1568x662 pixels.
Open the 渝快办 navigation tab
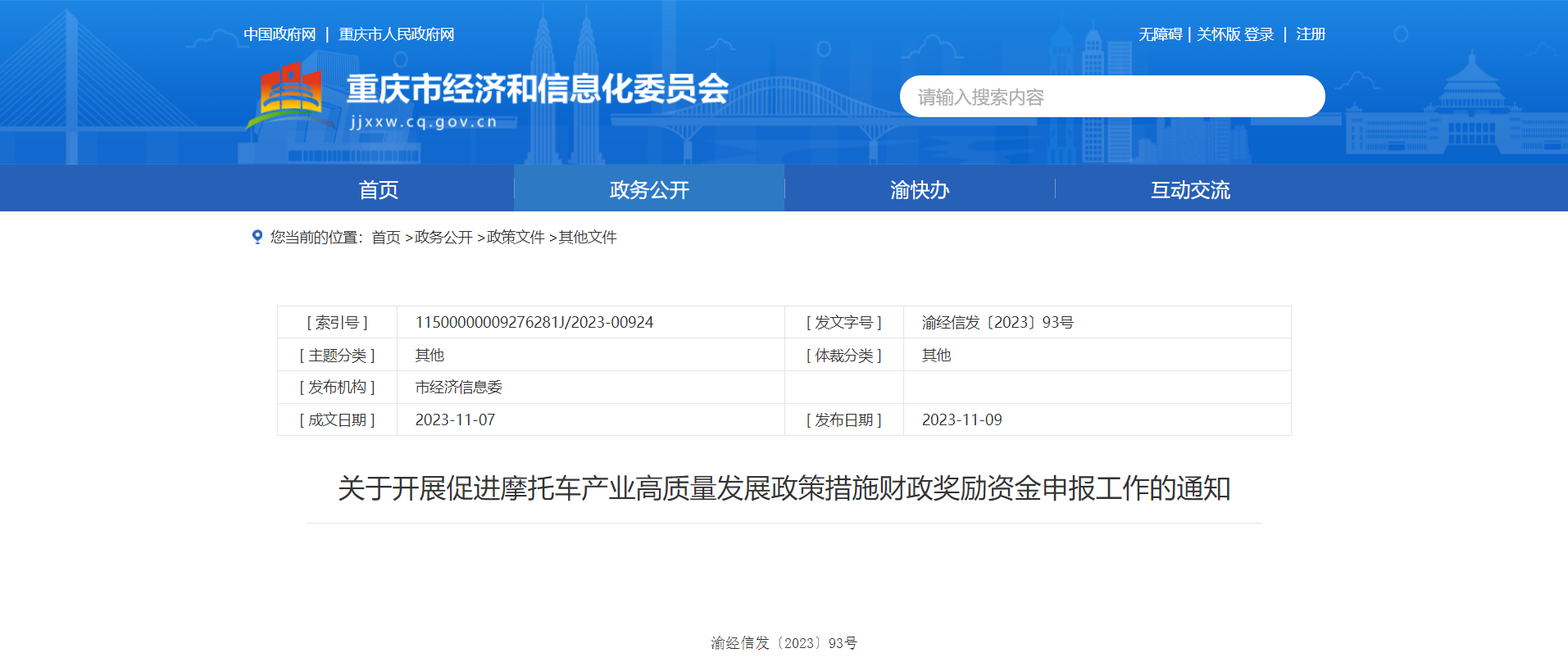point(920,189)
